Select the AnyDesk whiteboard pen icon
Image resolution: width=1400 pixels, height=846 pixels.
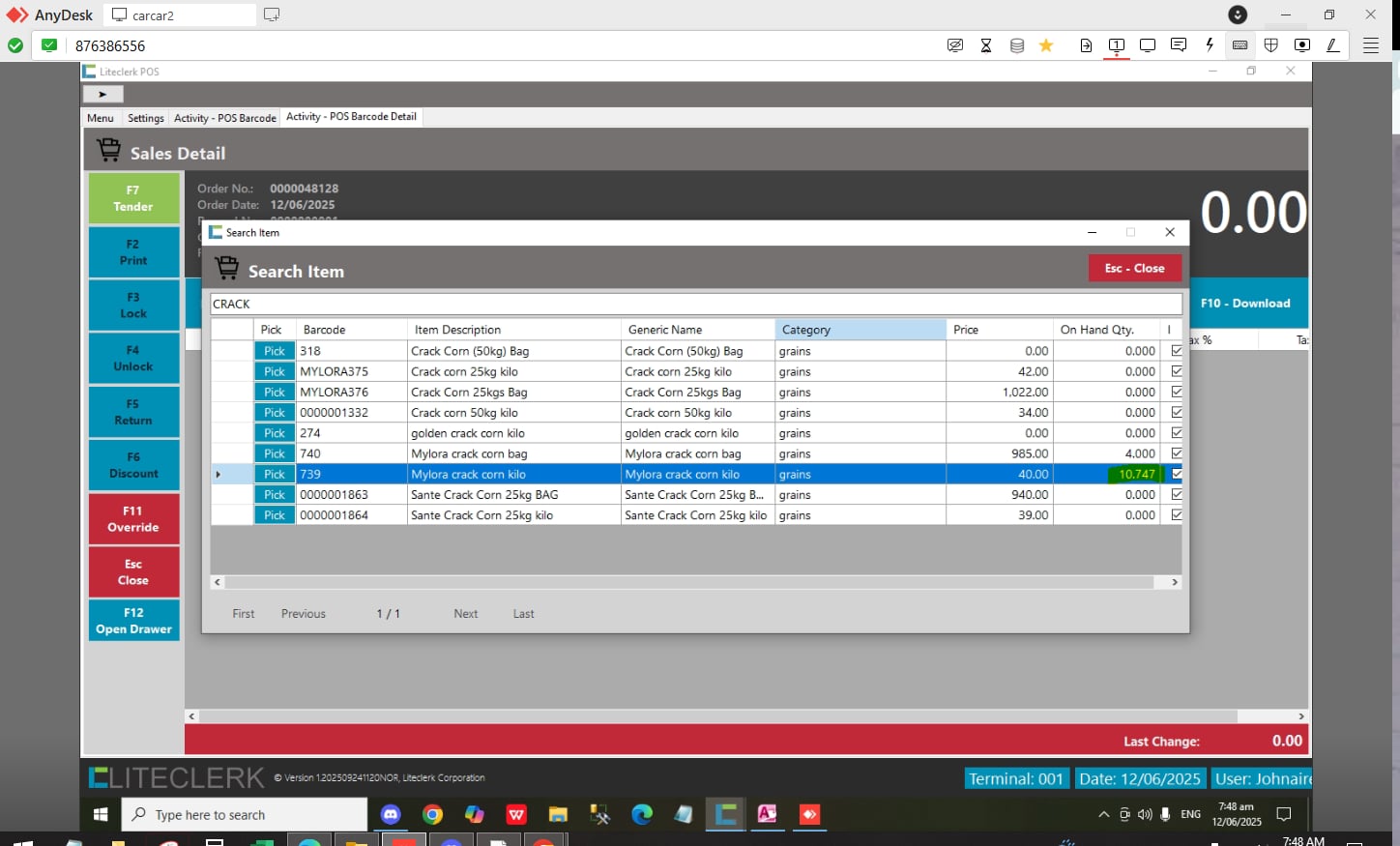(x=1333, y=45)
